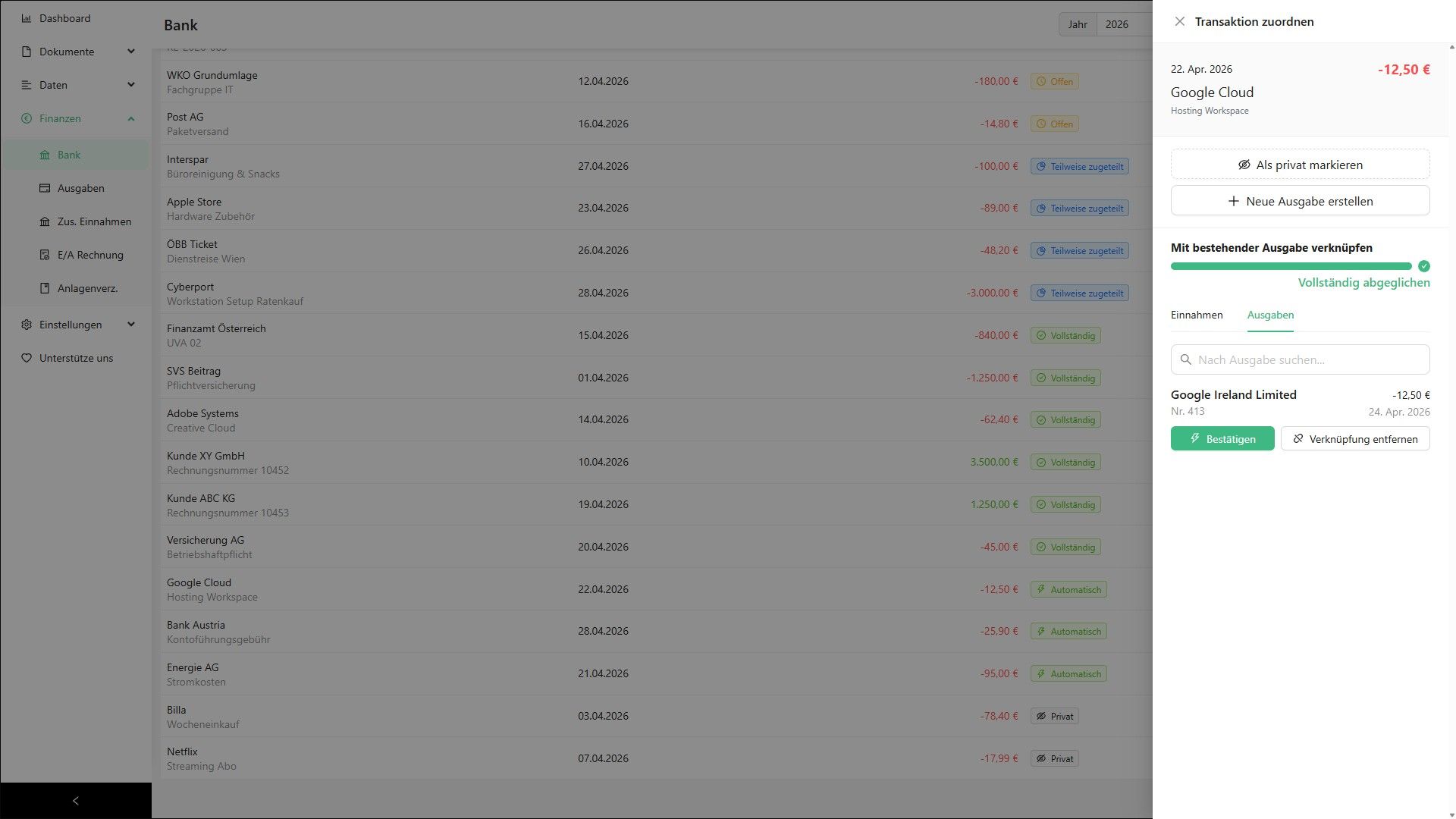Click Teilweise zugeteilt badge for Interspar
This screenshot has height=819, width=1456.
1079,166
